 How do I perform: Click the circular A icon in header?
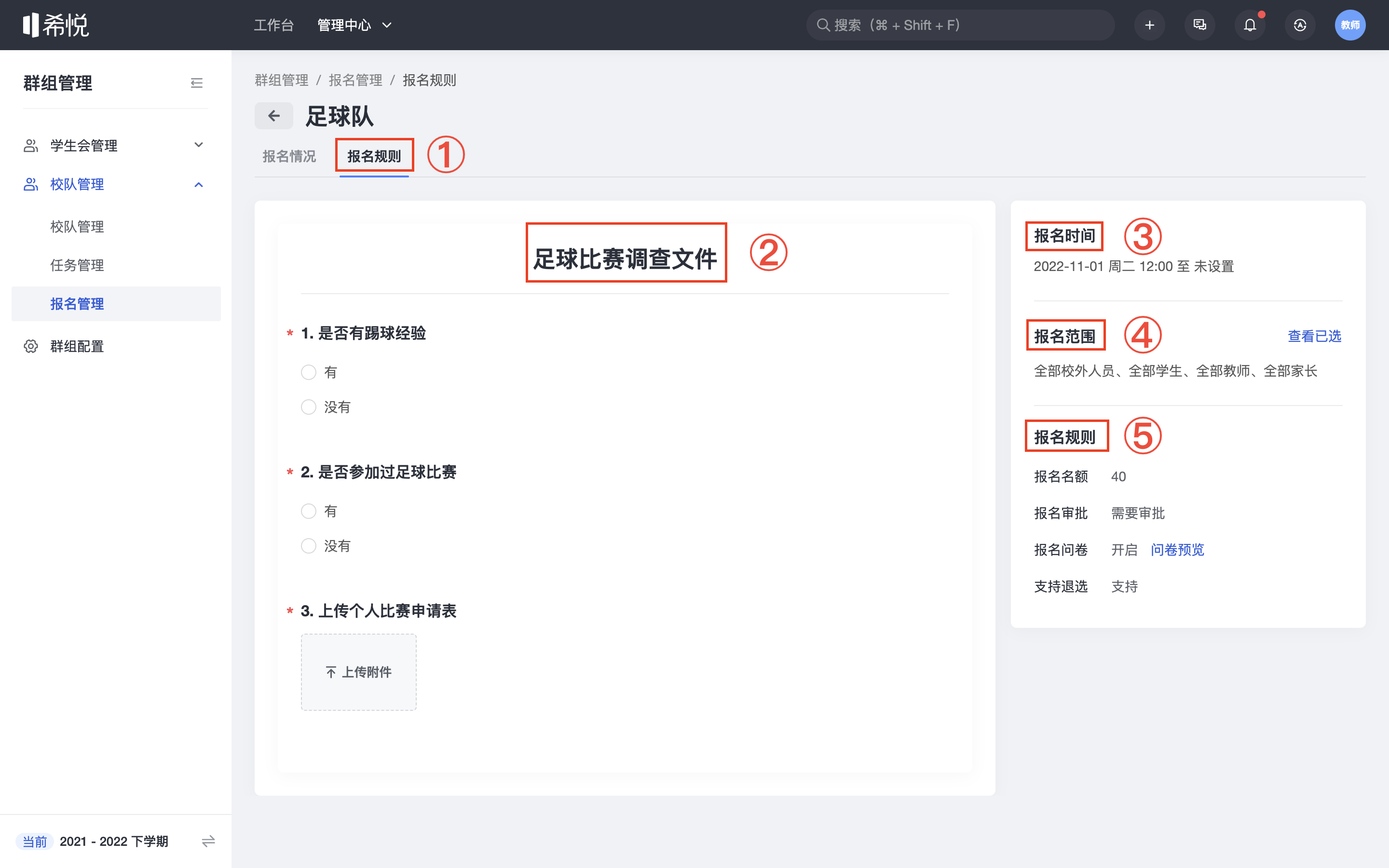click(1300, 25)
